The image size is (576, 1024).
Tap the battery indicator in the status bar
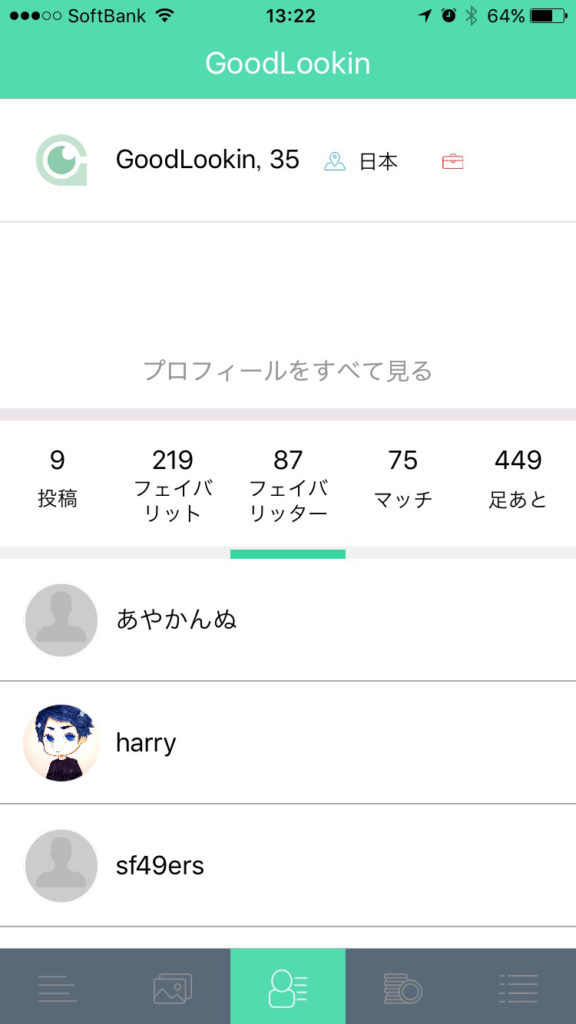pyautogui.click(x=545, y=15)
